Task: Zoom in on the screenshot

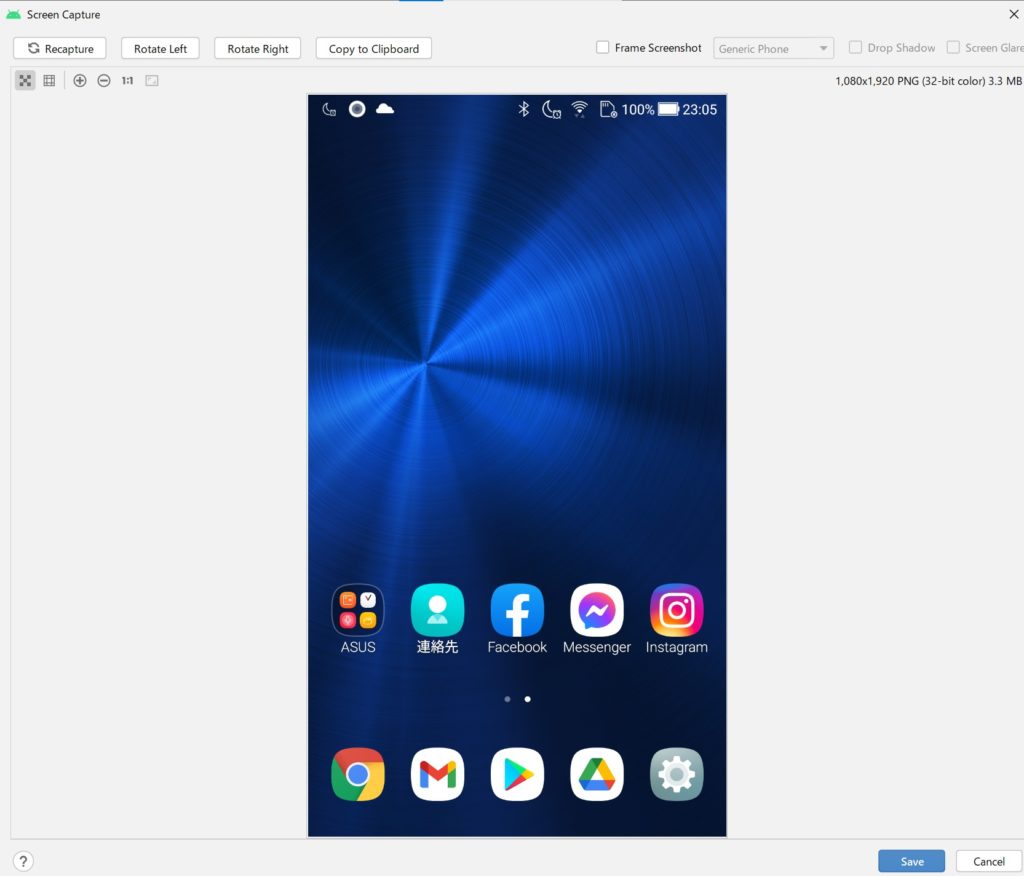Action: pos(80,80)
